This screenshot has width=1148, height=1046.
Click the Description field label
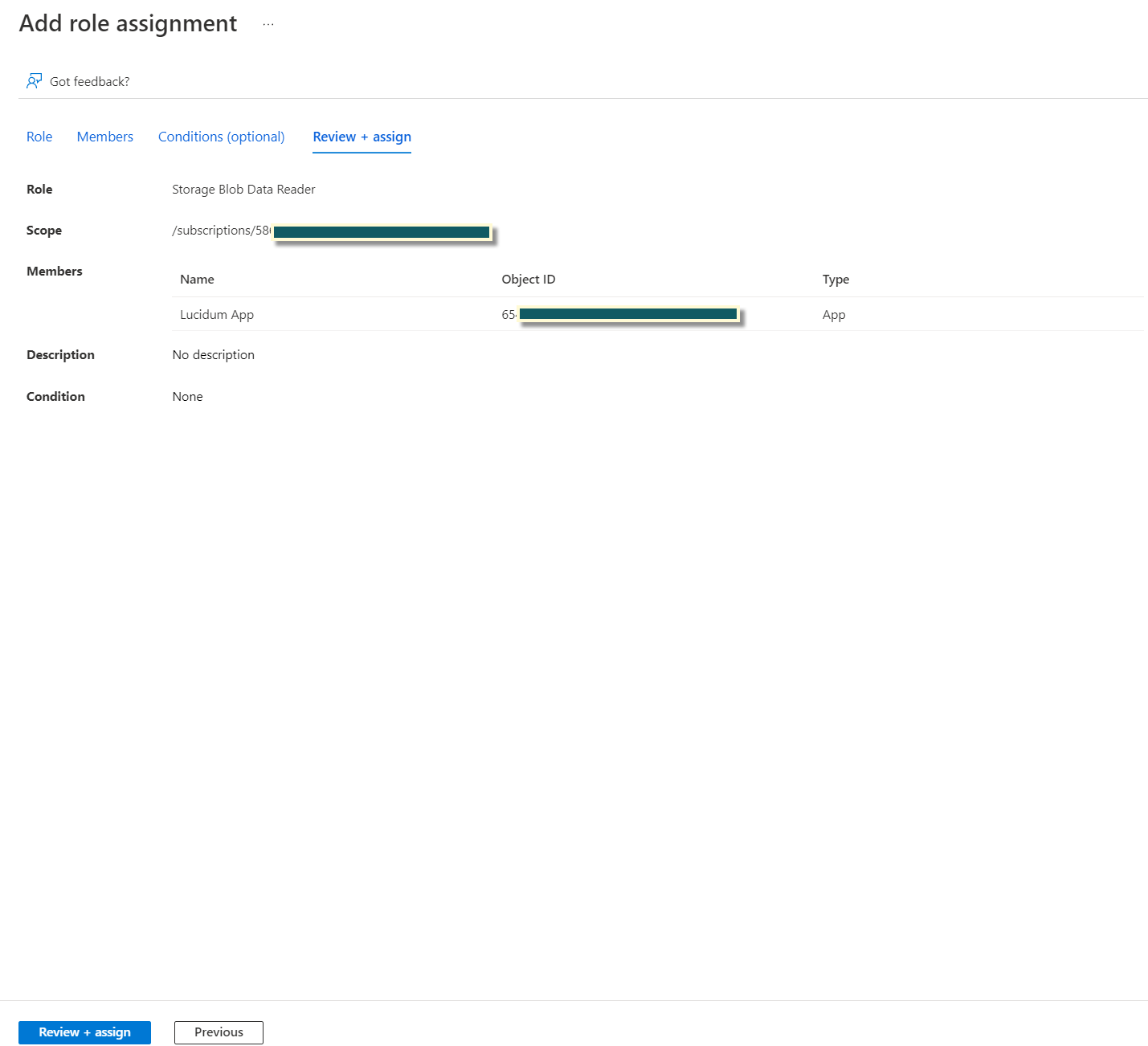(60, 355)
